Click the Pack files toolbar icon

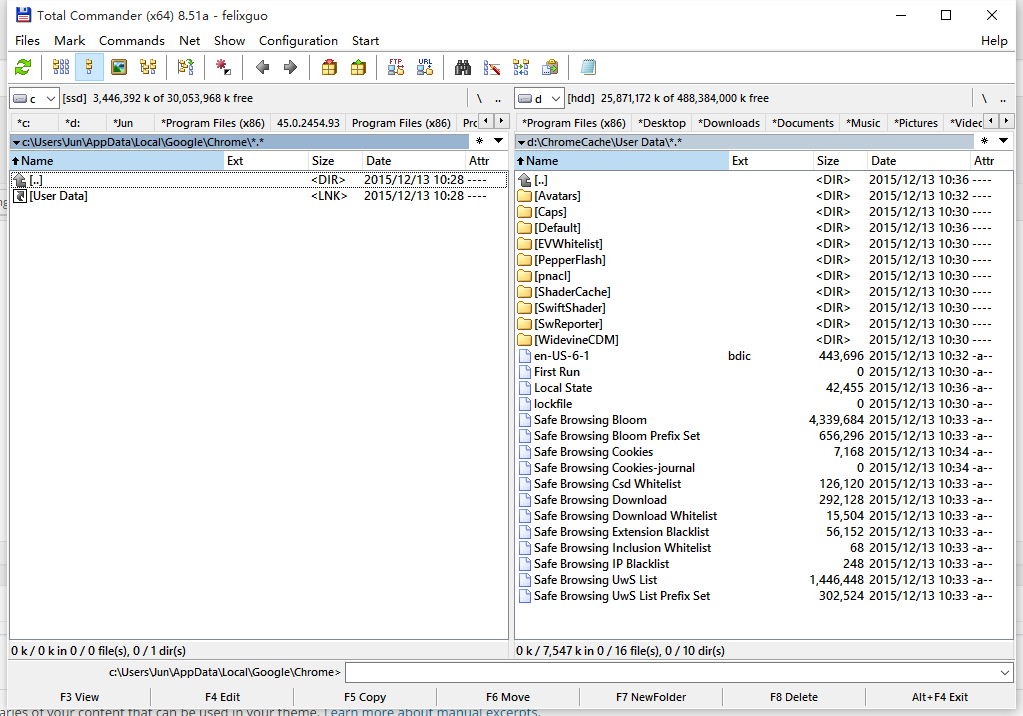click(x=327, y=66)
